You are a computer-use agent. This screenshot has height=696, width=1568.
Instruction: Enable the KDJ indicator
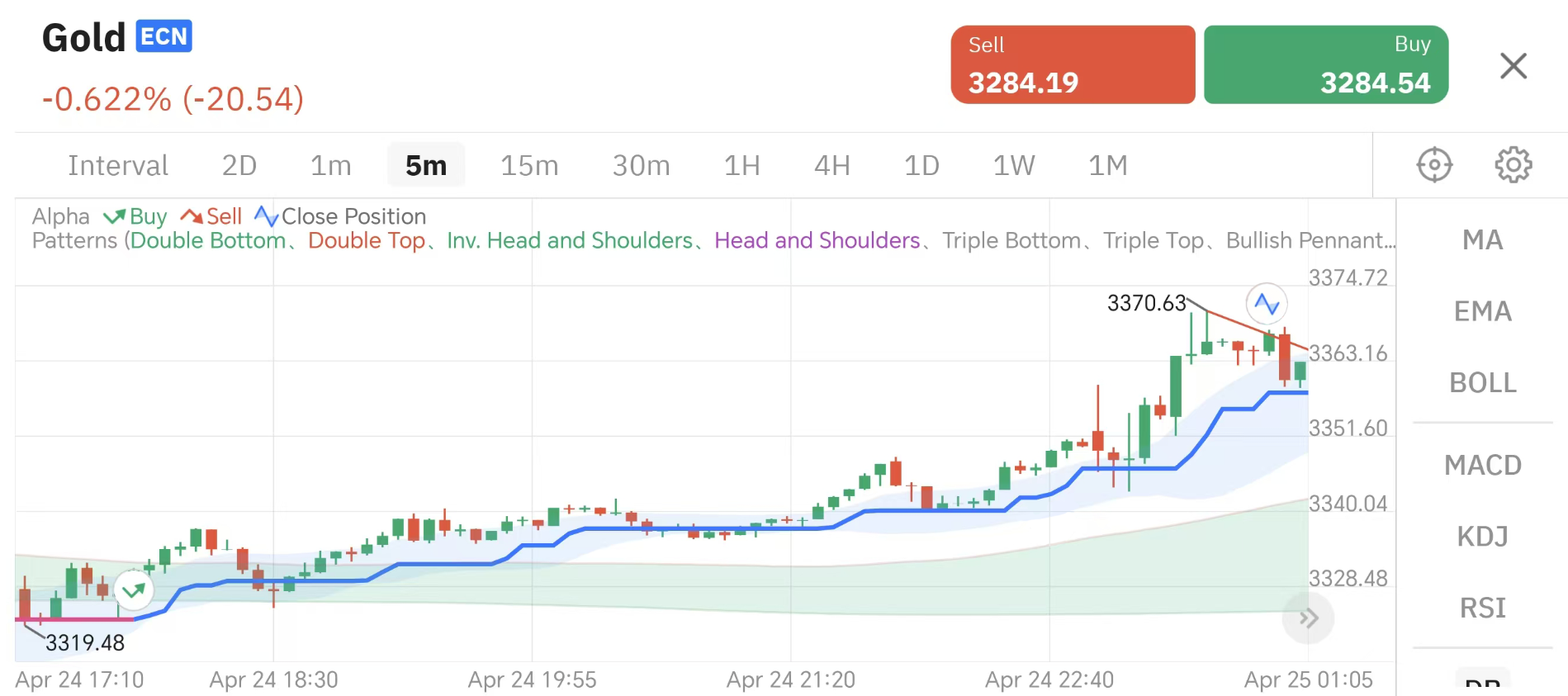(x=1482, y=537)
